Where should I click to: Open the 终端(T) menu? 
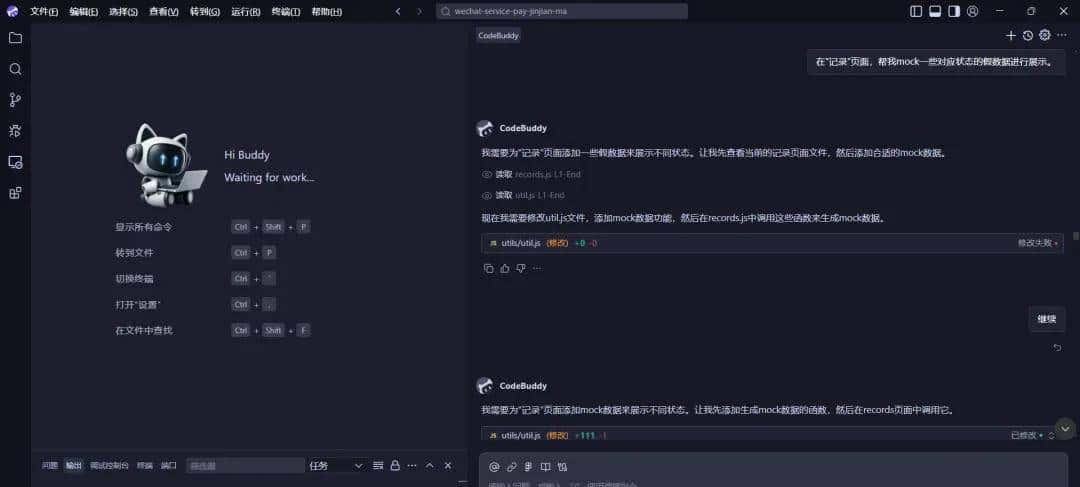(286, 12)
